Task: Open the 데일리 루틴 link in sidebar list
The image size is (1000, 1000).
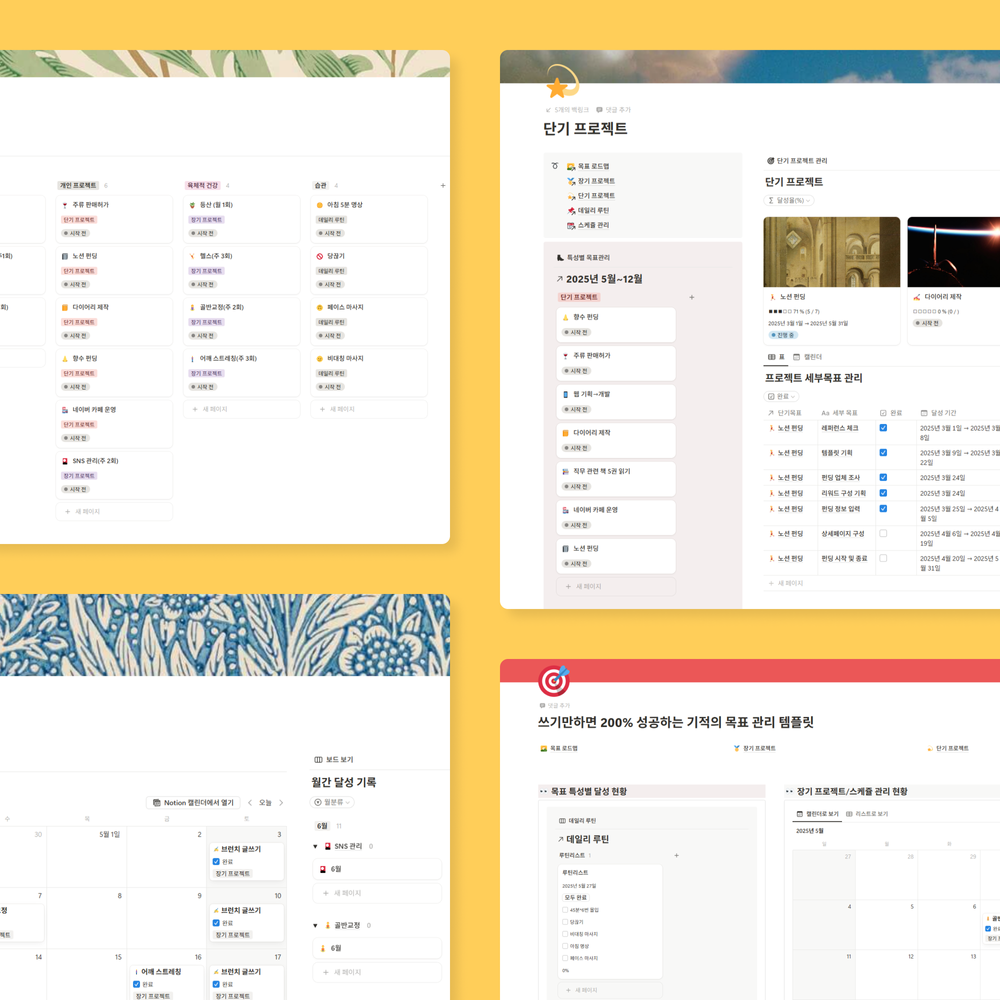Action: 593,211
